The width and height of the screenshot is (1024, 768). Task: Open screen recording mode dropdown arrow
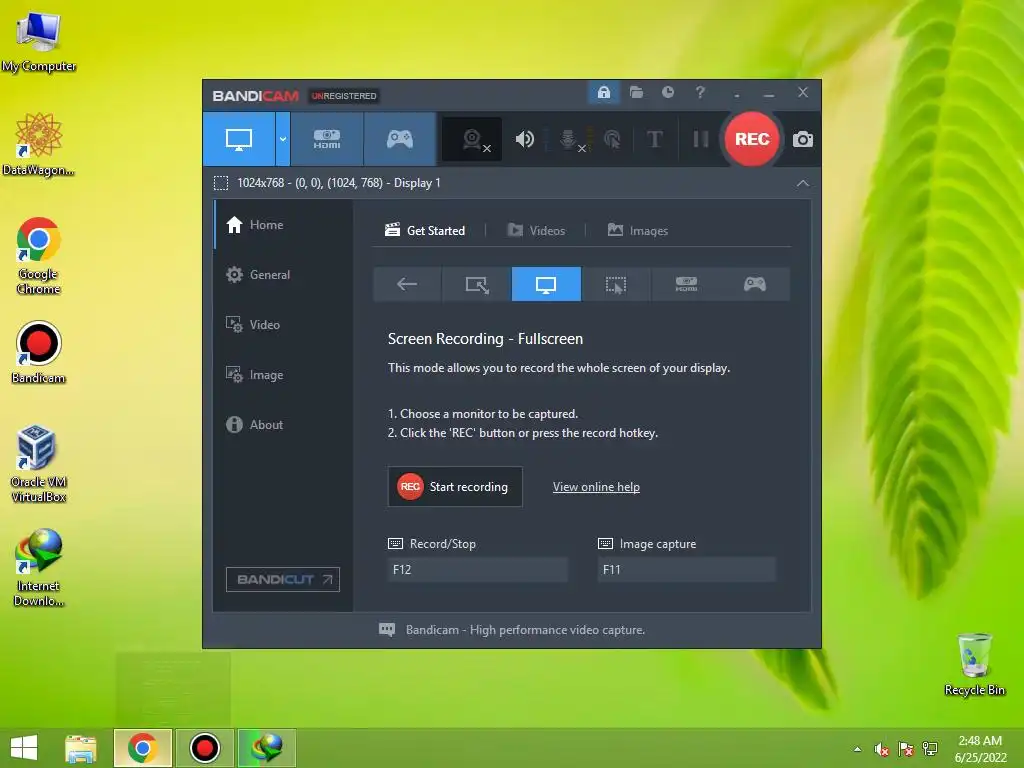[283, 139]
